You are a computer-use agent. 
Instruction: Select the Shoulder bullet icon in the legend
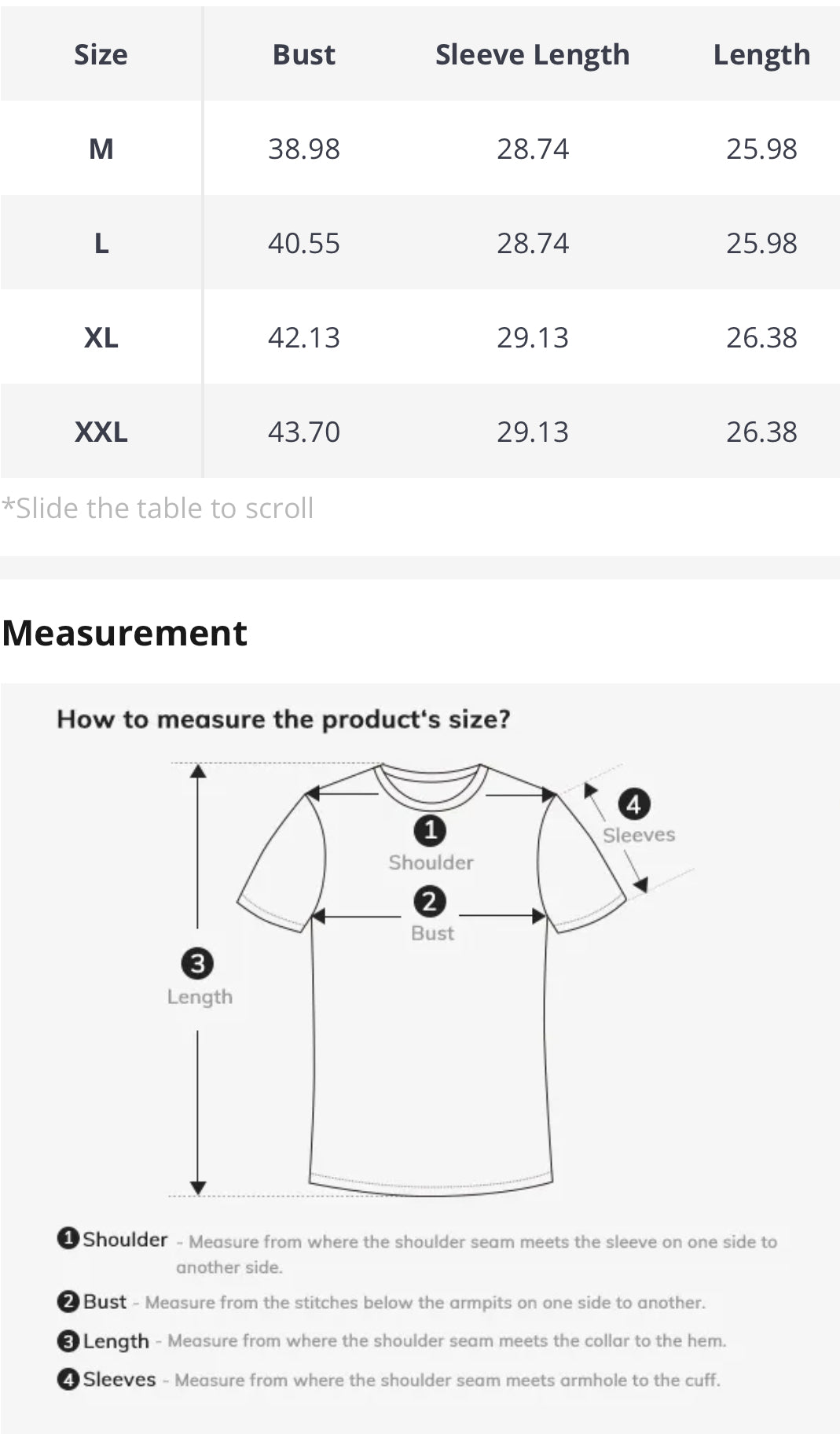68,1238
